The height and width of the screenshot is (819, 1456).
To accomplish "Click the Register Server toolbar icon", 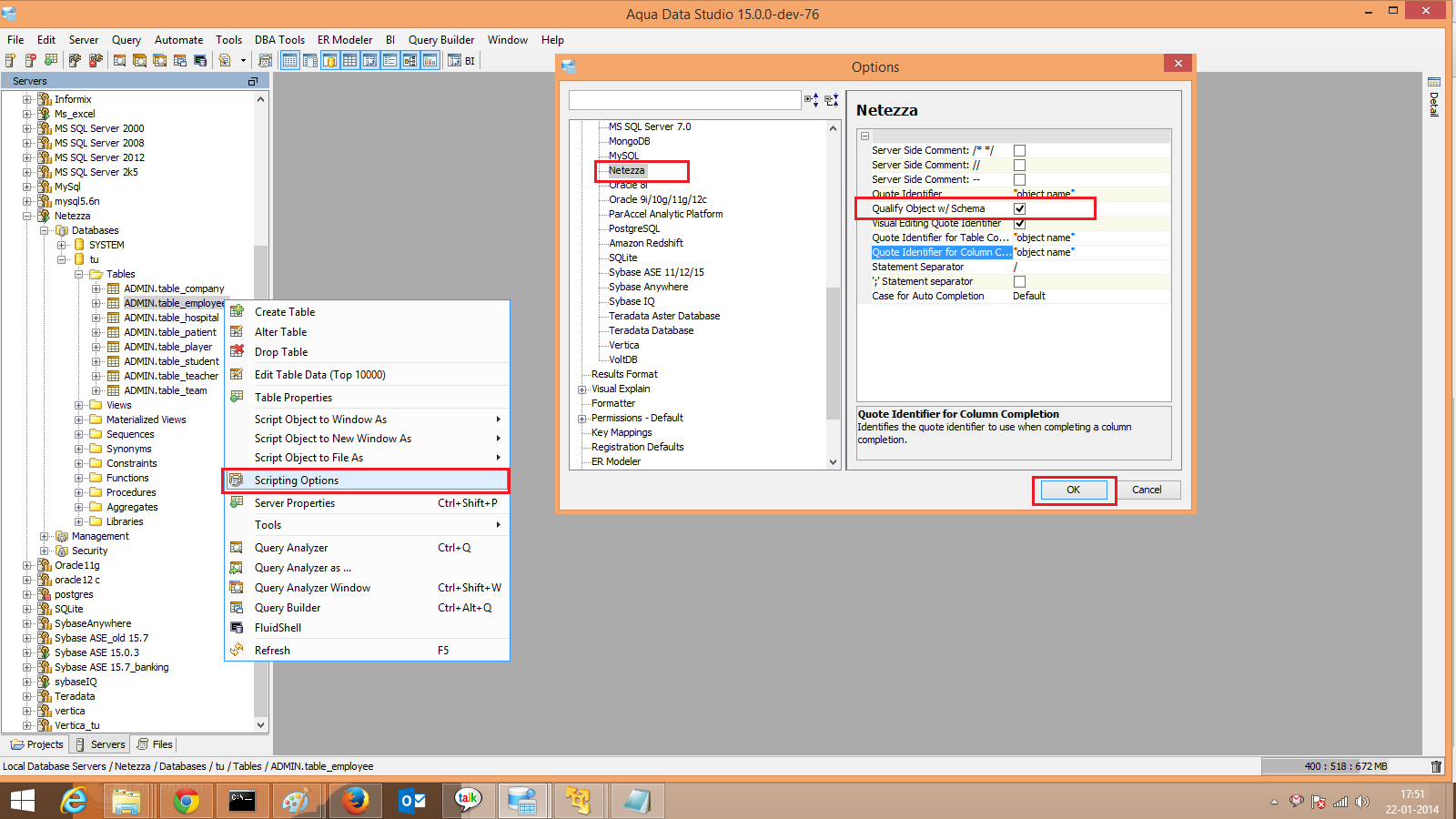I will tap(10, 60).
